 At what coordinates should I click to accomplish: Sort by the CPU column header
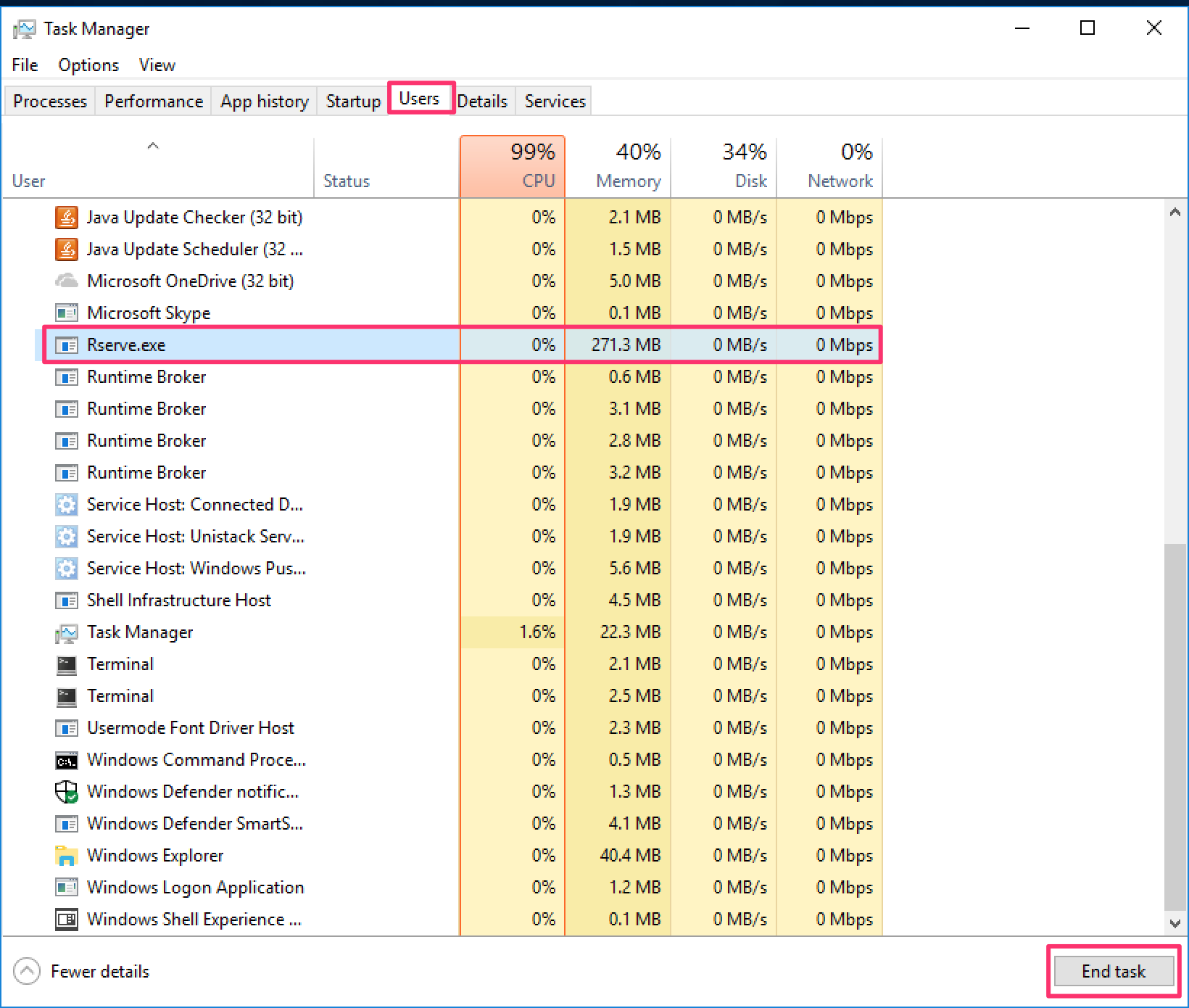pos(513,168)
